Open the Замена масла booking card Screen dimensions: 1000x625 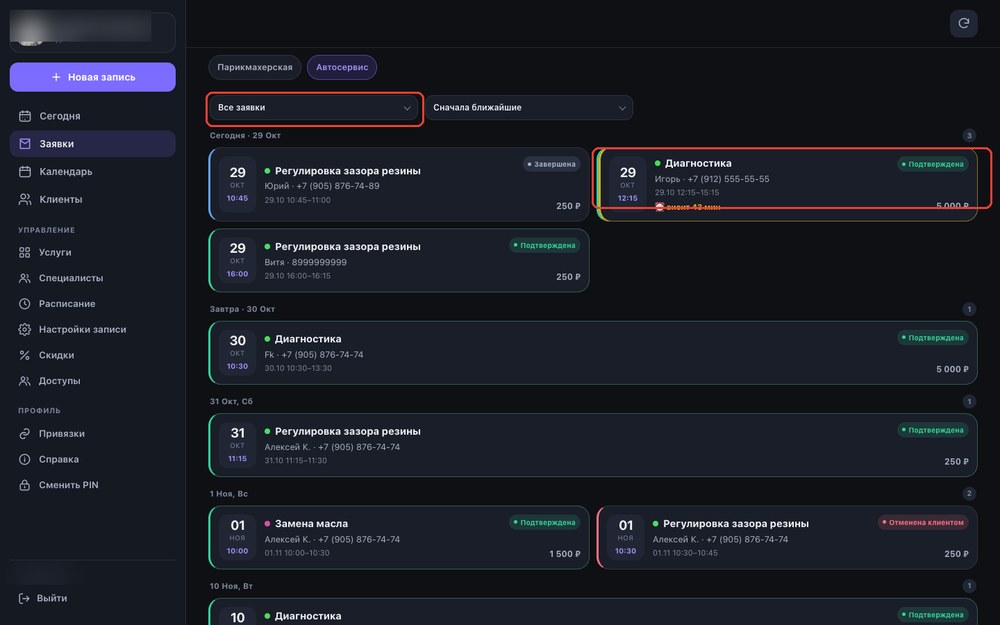coord(399,538)
